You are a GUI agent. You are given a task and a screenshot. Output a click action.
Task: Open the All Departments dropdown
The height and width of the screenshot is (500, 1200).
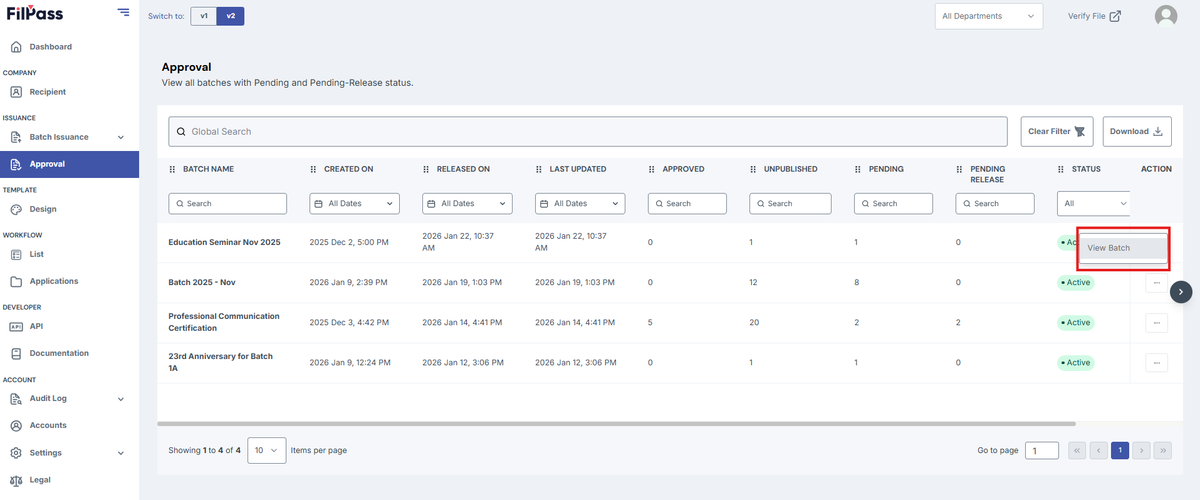pos(989,16)
